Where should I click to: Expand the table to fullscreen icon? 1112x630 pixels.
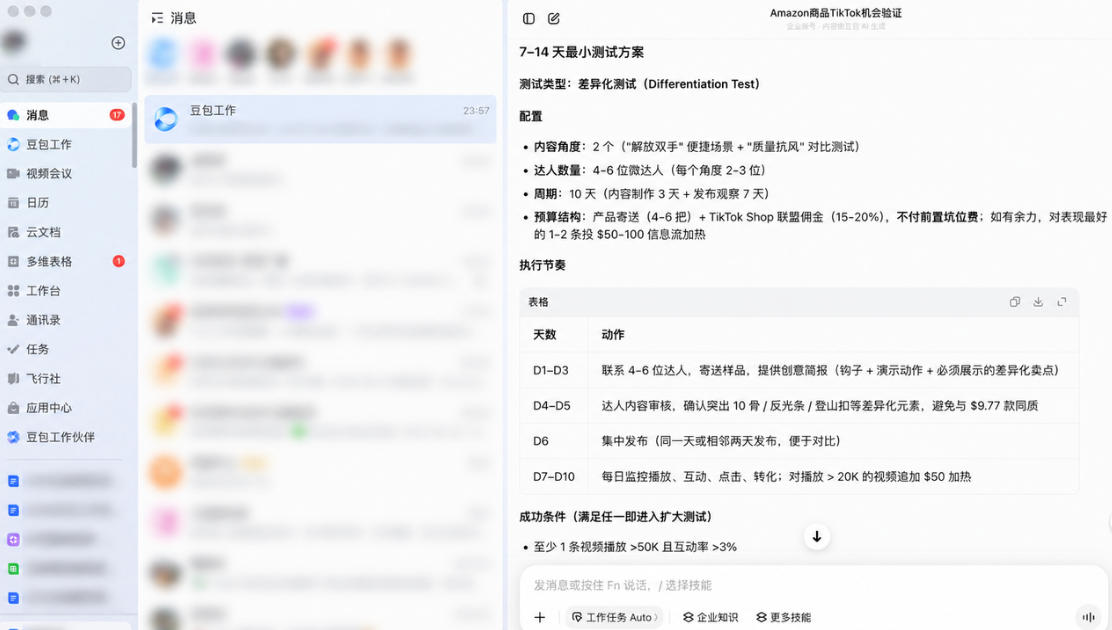[x=1062, y=302]
